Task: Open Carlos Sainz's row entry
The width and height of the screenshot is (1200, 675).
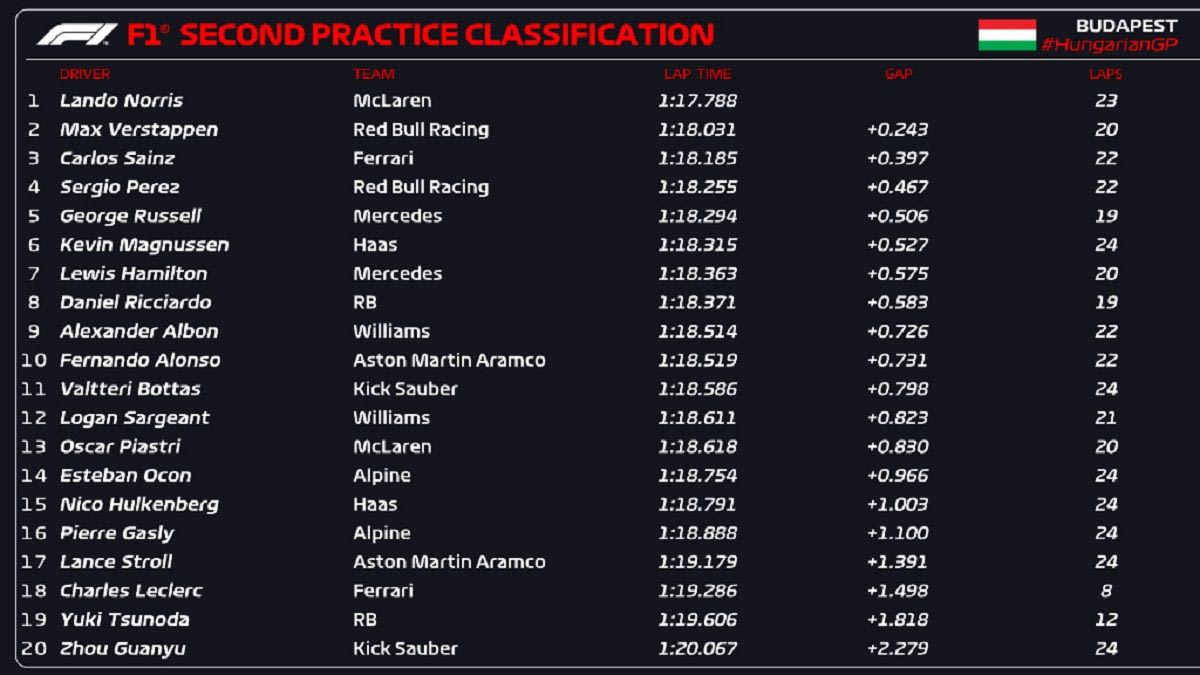Action: pyautogui.click(x=117, y=158)
